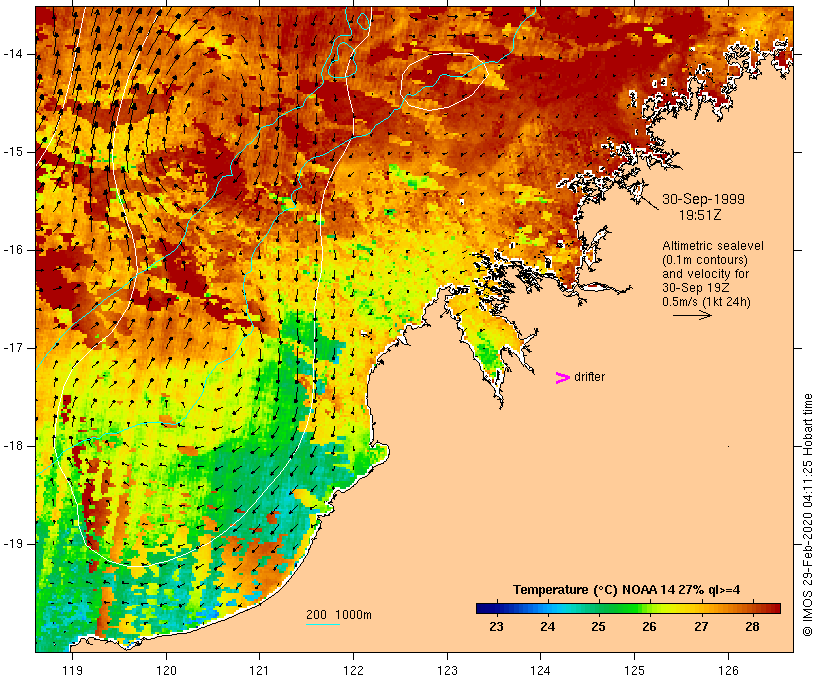Click the '30-Sep-1999' date text
Image resolution: width=820 pixels, height=680 pixels.
[703, 199]
